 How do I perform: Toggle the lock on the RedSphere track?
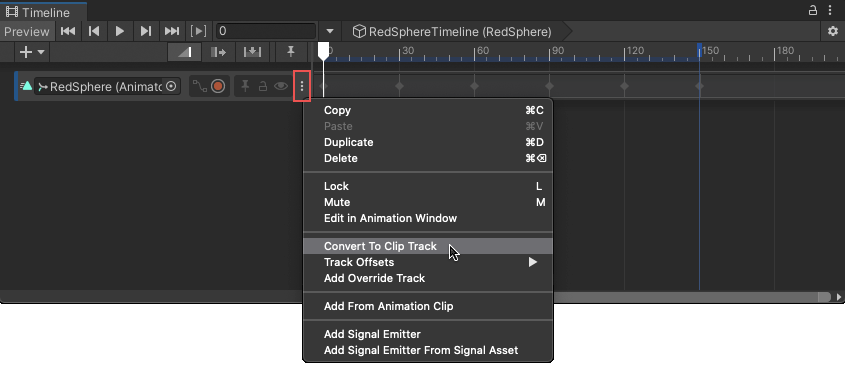pyautogui.click(x=263, y=86)
